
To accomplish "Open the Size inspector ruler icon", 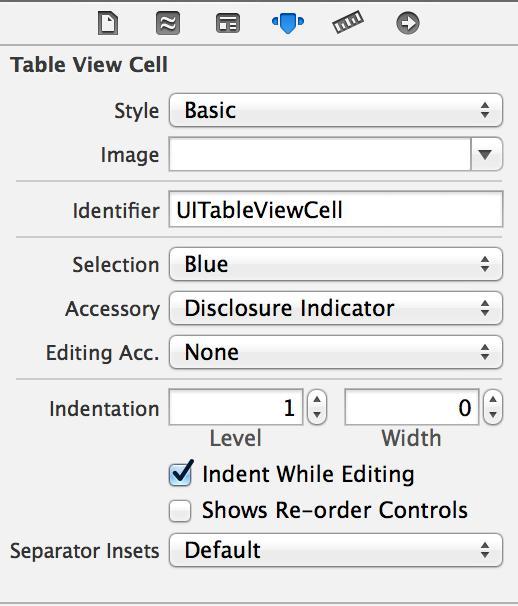I will click(348, 22).
